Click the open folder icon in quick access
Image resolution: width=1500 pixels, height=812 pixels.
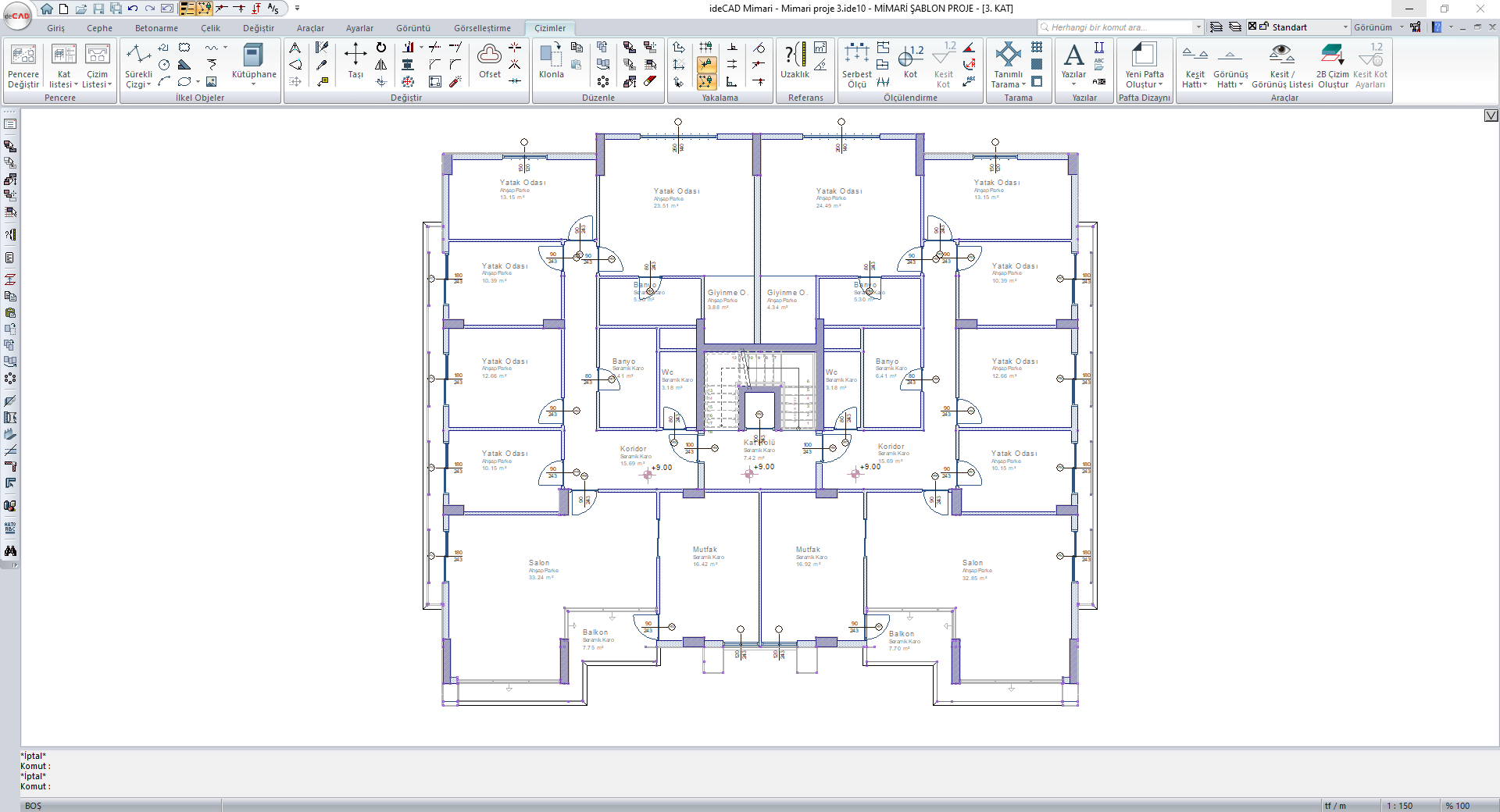point(81,9)
